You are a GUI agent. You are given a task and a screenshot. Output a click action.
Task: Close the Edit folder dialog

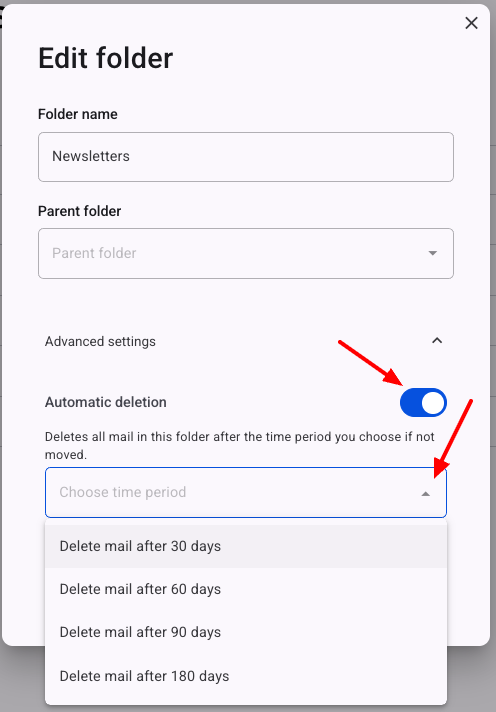pyautogui.click(x=471, y=23)
